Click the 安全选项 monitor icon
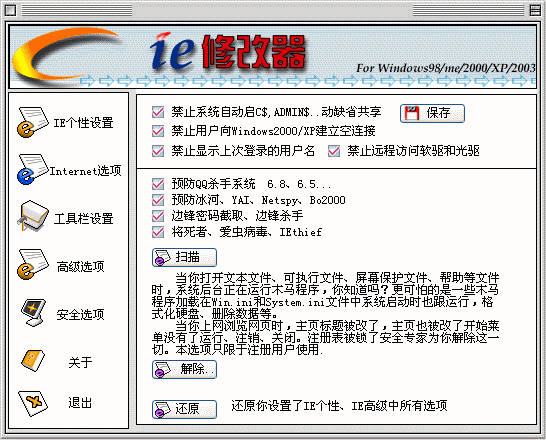 point(33,312)
